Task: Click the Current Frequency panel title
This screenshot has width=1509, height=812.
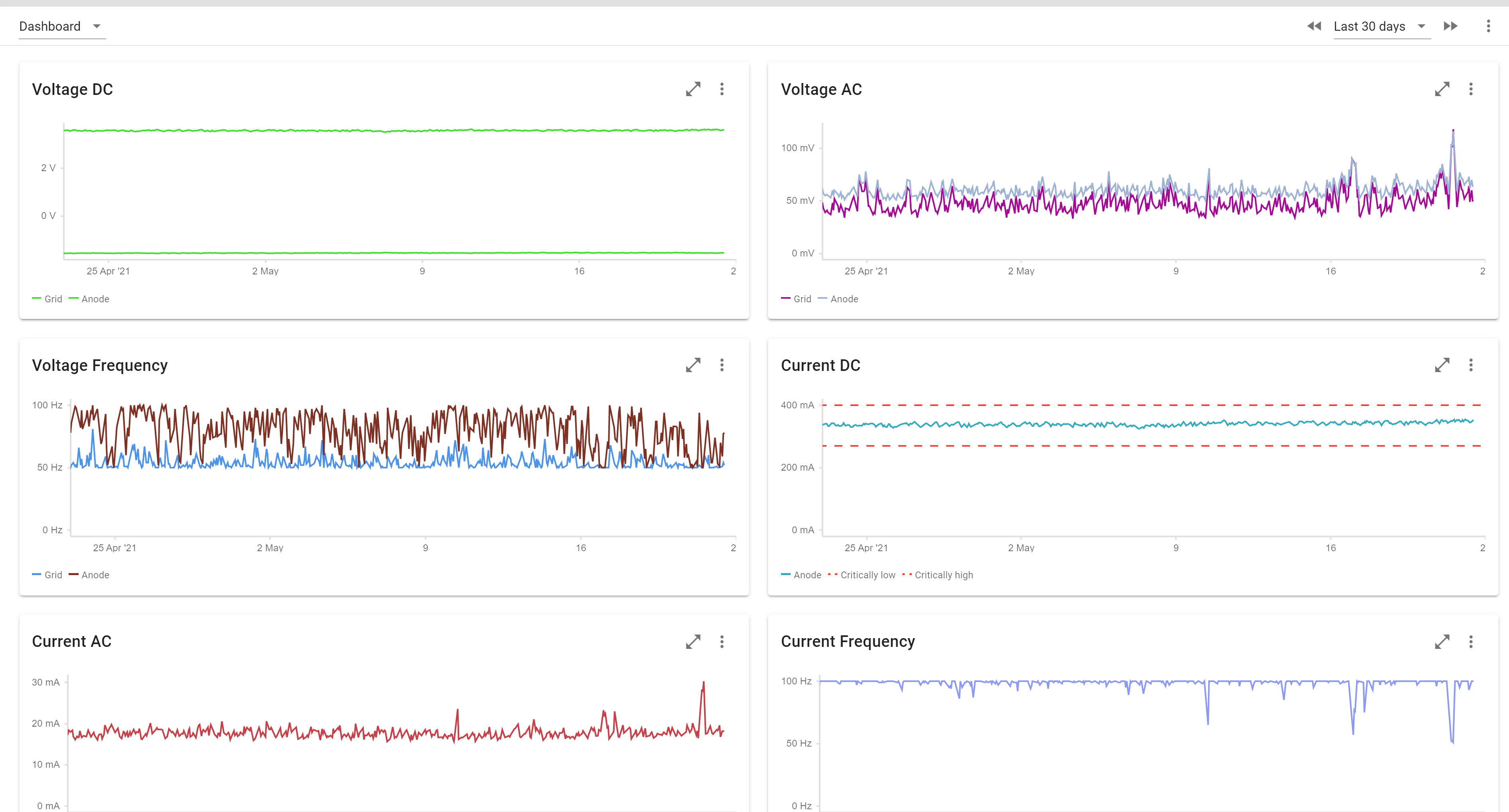Action: [x=848, y=642]
